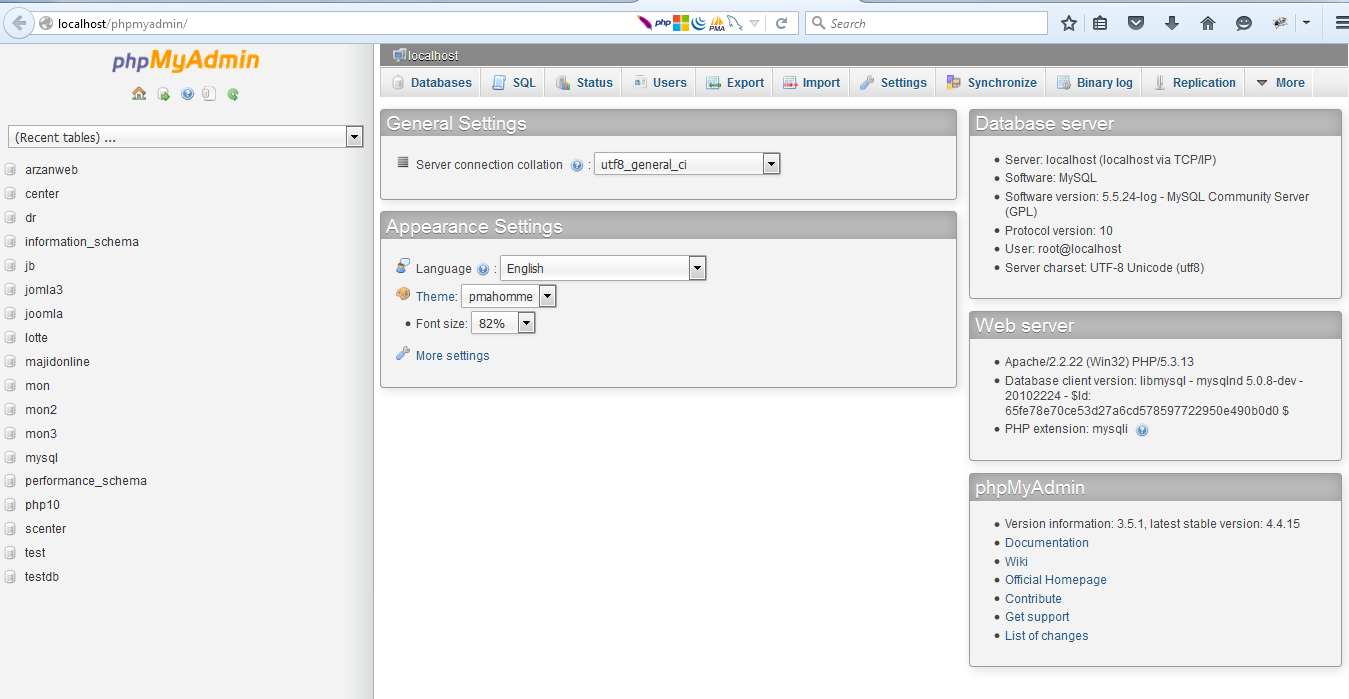
Task: Click the MySQL dolphin bookmark icon
Action: [x=735, y=23]
